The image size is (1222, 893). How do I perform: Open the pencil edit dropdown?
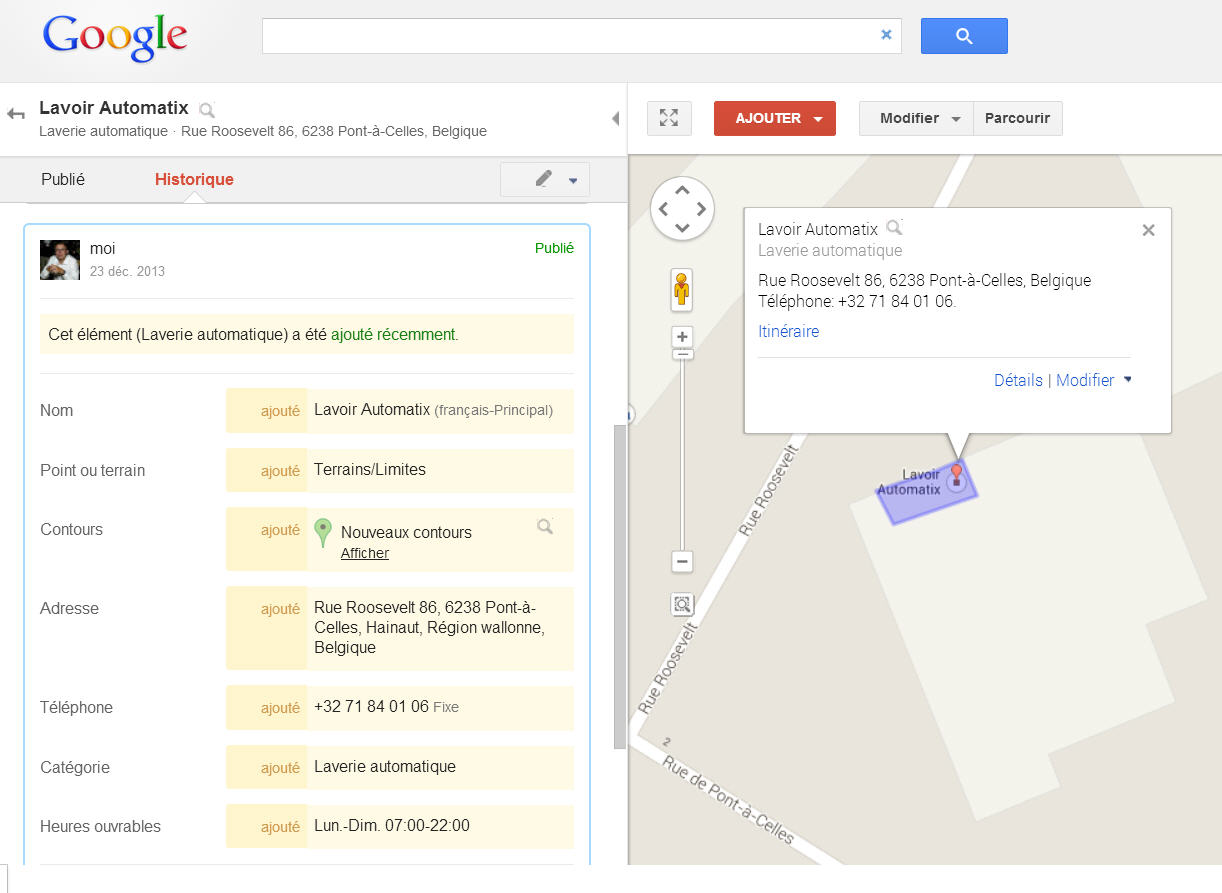tap(545, 180)
